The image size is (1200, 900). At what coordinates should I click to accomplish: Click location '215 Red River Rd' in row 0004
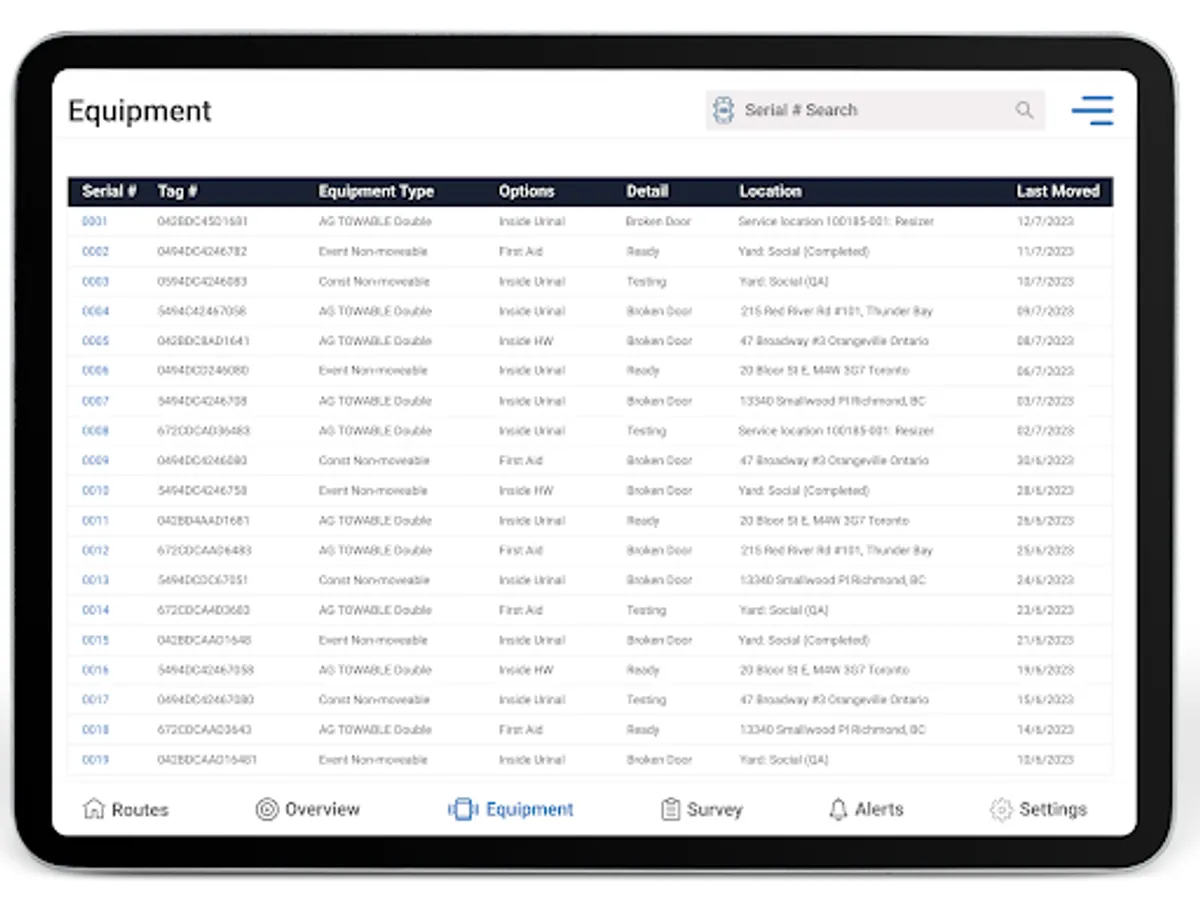point(836,311)
